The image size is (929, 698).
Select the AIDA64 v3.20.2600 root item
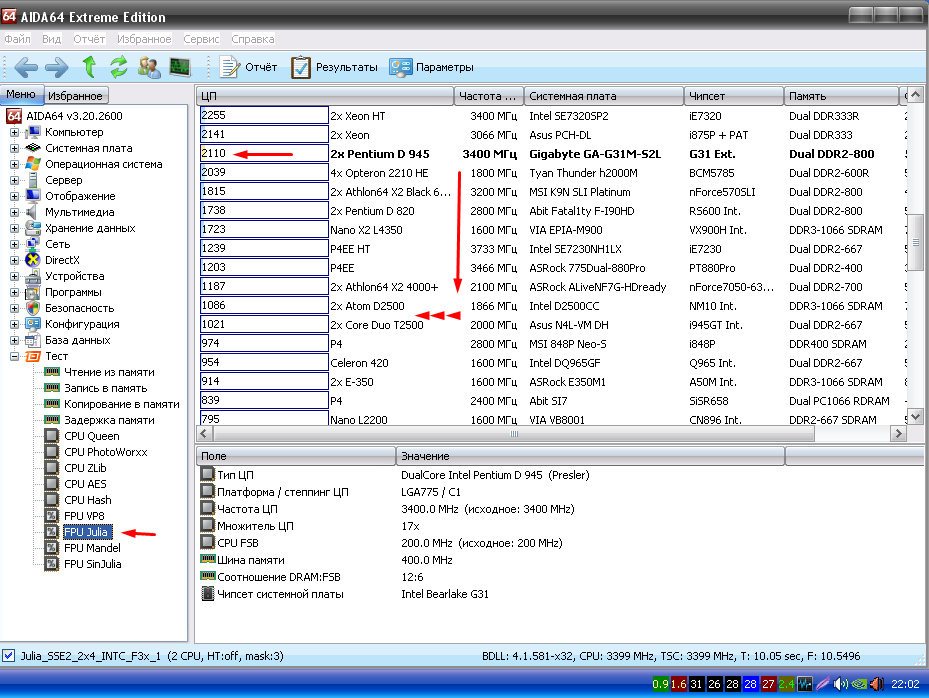pos(64,116)
